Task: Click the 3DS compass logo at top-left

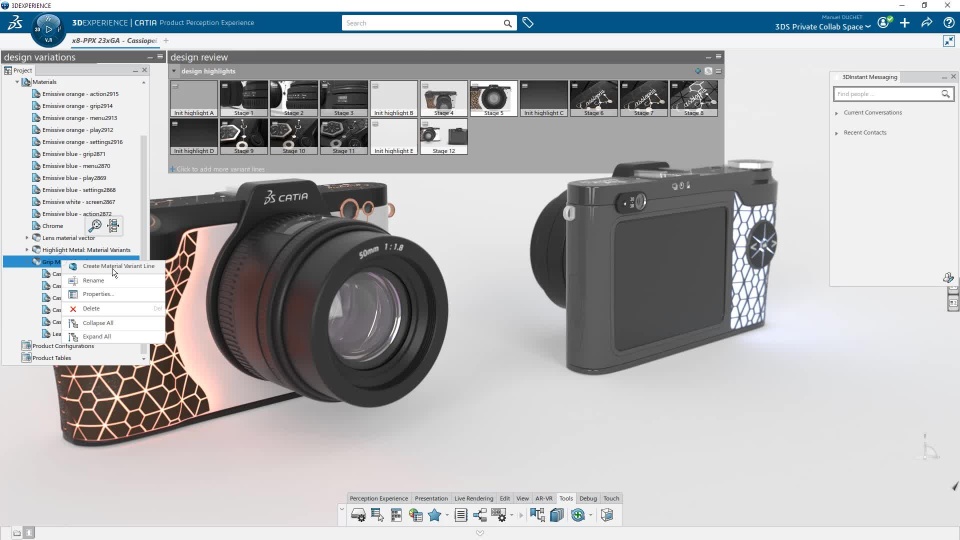Action: [15, 23]
